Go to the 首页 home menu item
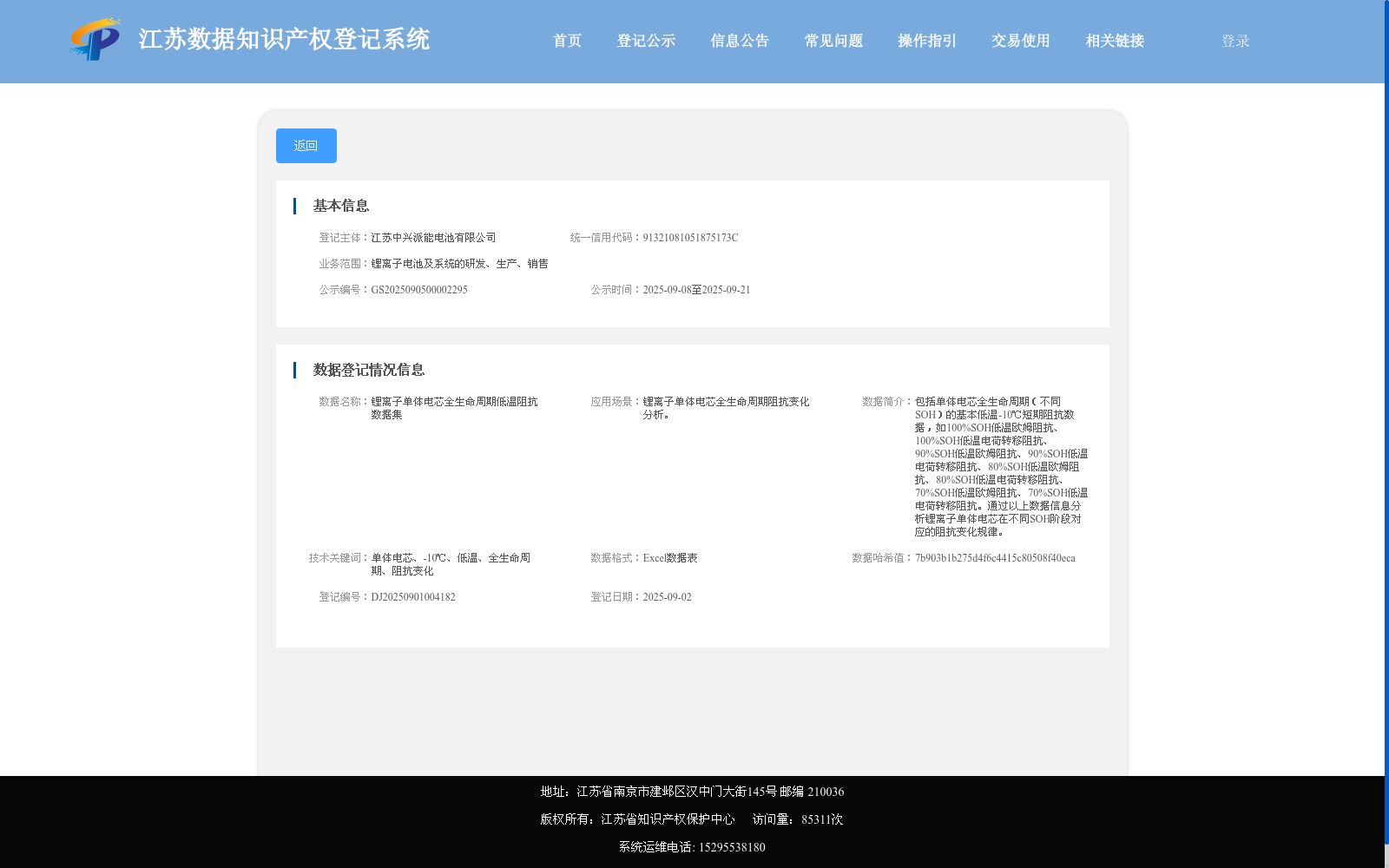 click(x=567, y=40)
